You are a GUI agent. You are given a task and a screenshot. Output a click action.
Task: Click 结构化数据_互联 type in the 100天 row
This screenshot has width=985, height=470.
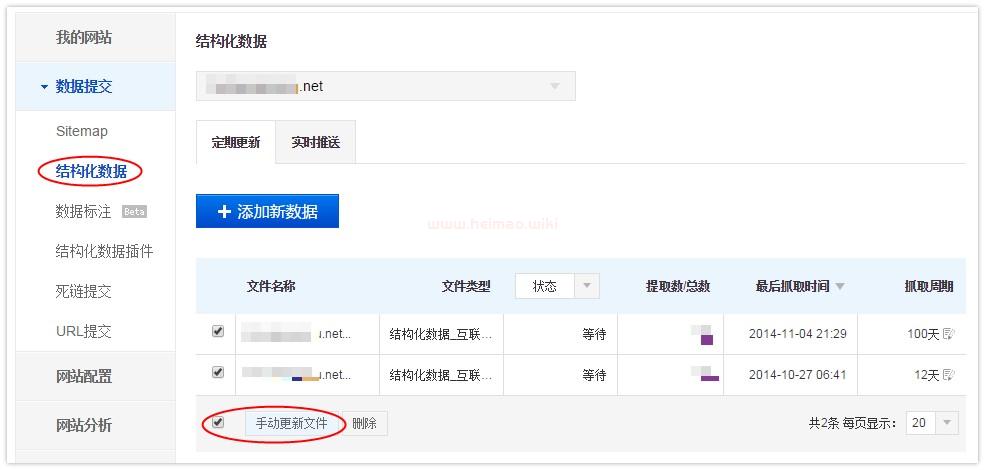coord(441,334)
